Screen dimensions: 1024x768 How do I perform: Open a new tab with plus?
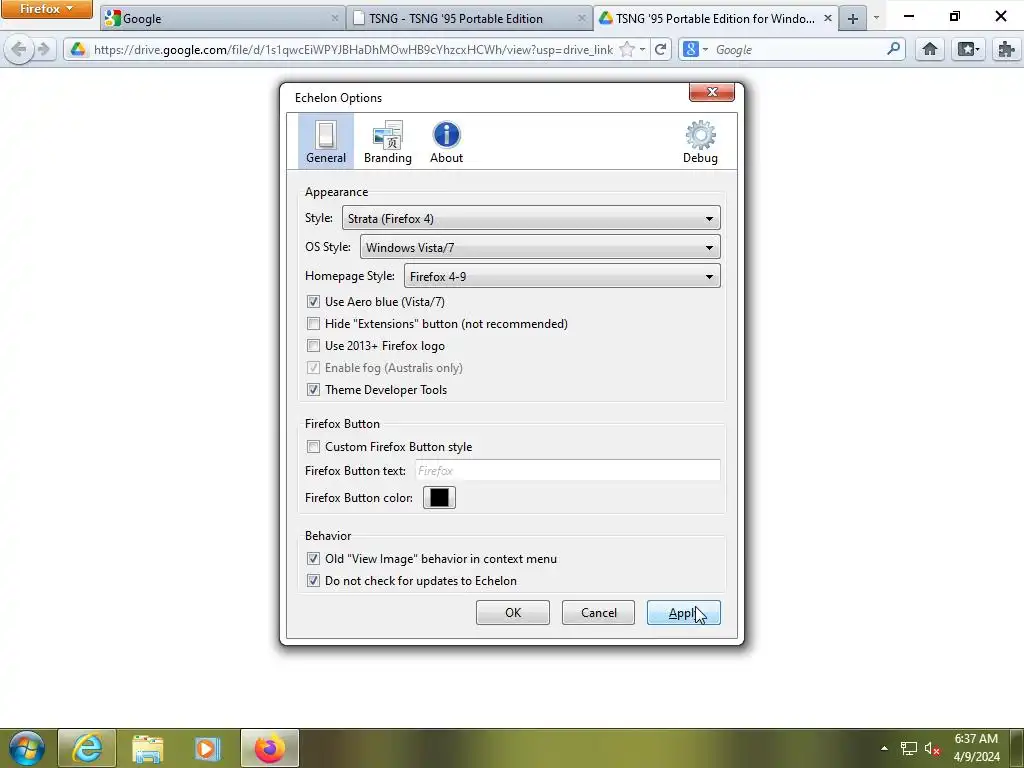click(852, 19)
